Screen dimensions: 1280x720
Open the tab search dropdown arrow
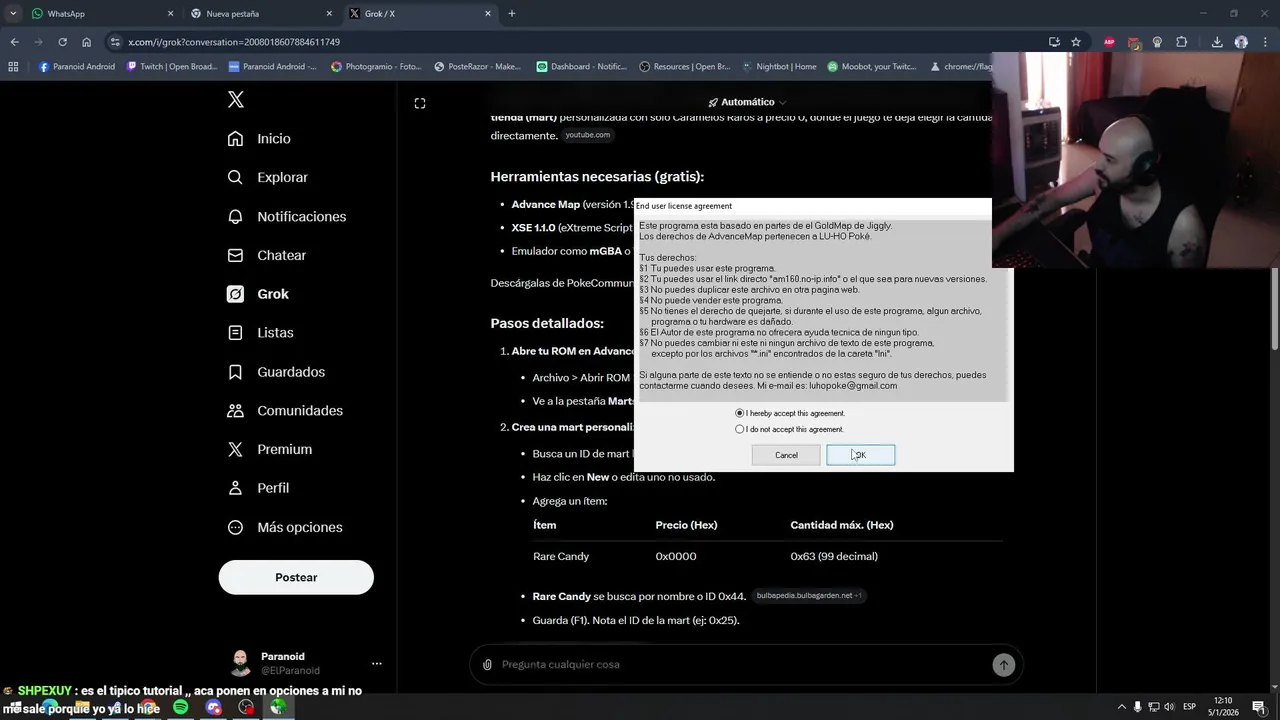click(12, 13)
